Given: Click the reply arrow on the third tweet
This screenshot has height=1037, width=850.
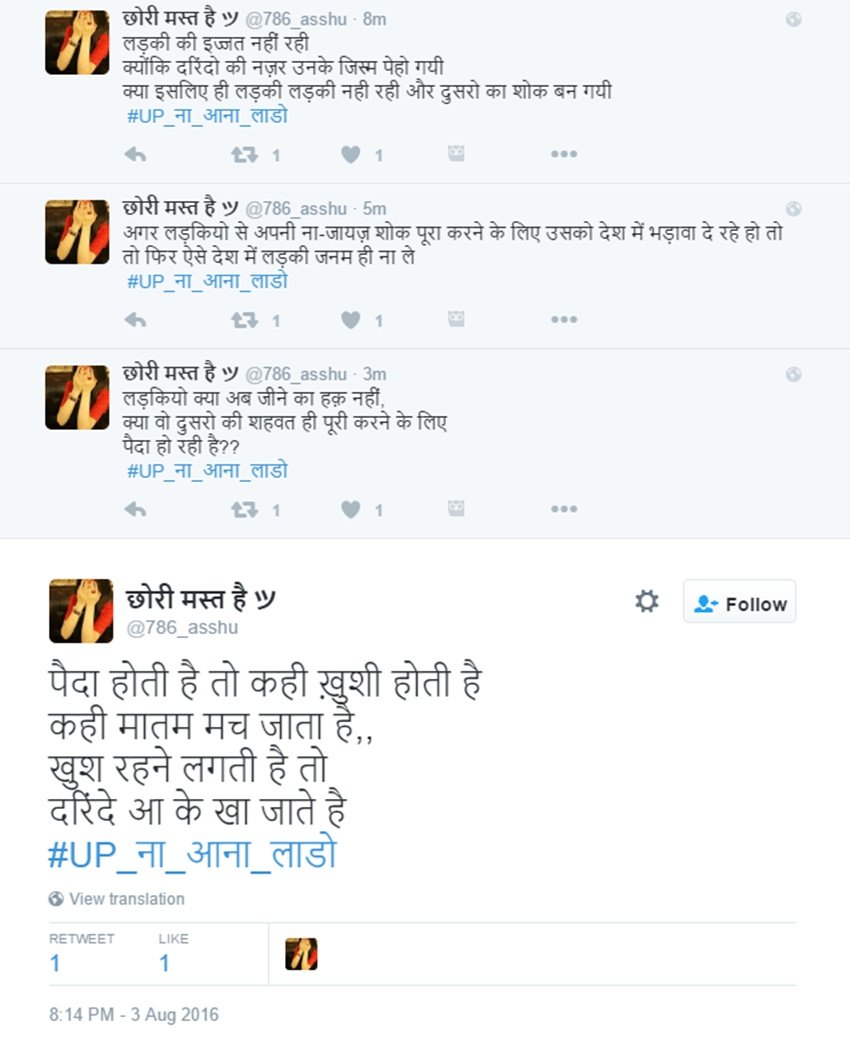Looking at the screenshot, I should (x=137, y=509).
